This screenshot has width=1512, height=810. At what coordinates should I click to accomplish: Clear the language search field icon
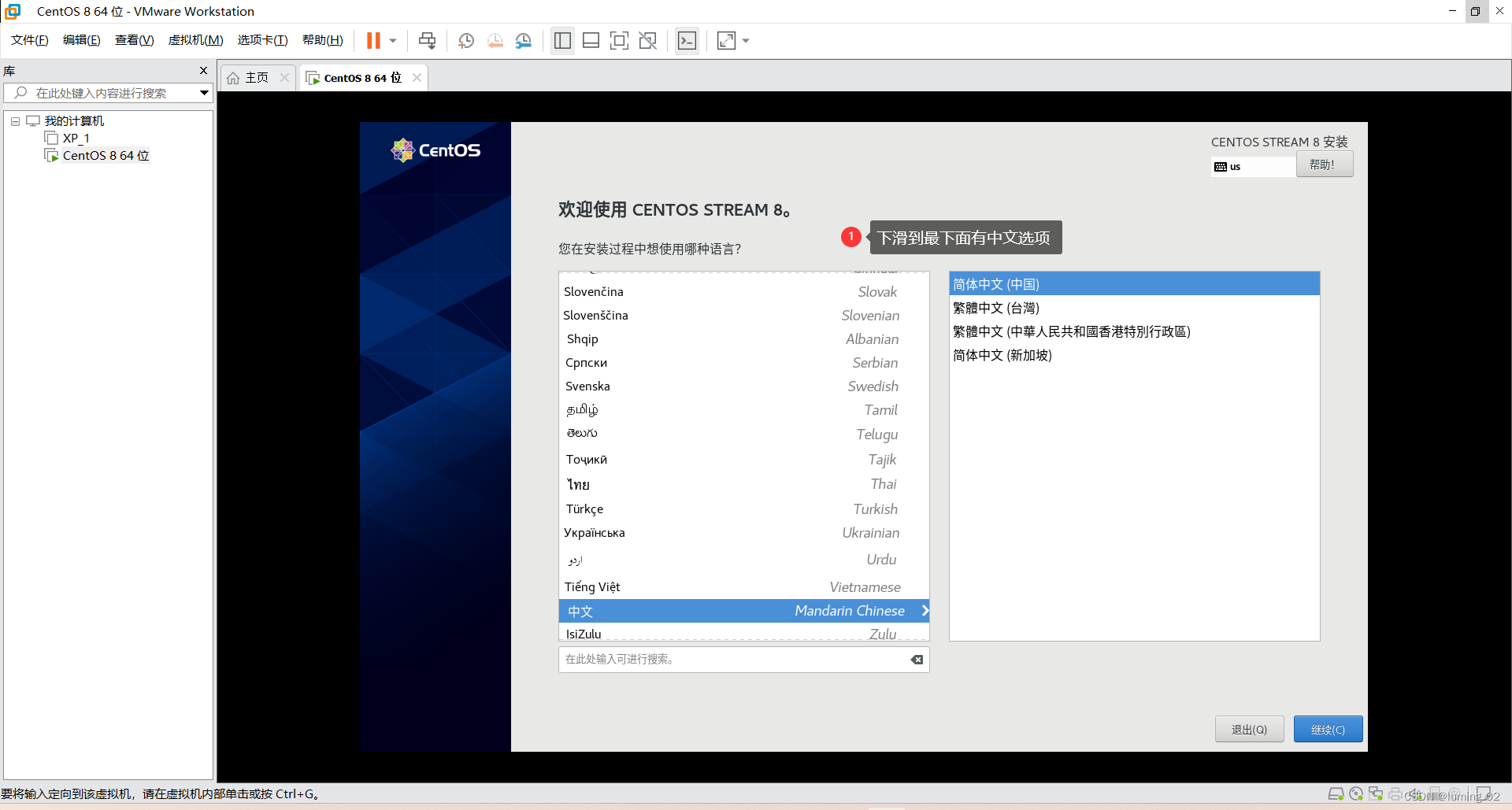[x=917, y=660]
